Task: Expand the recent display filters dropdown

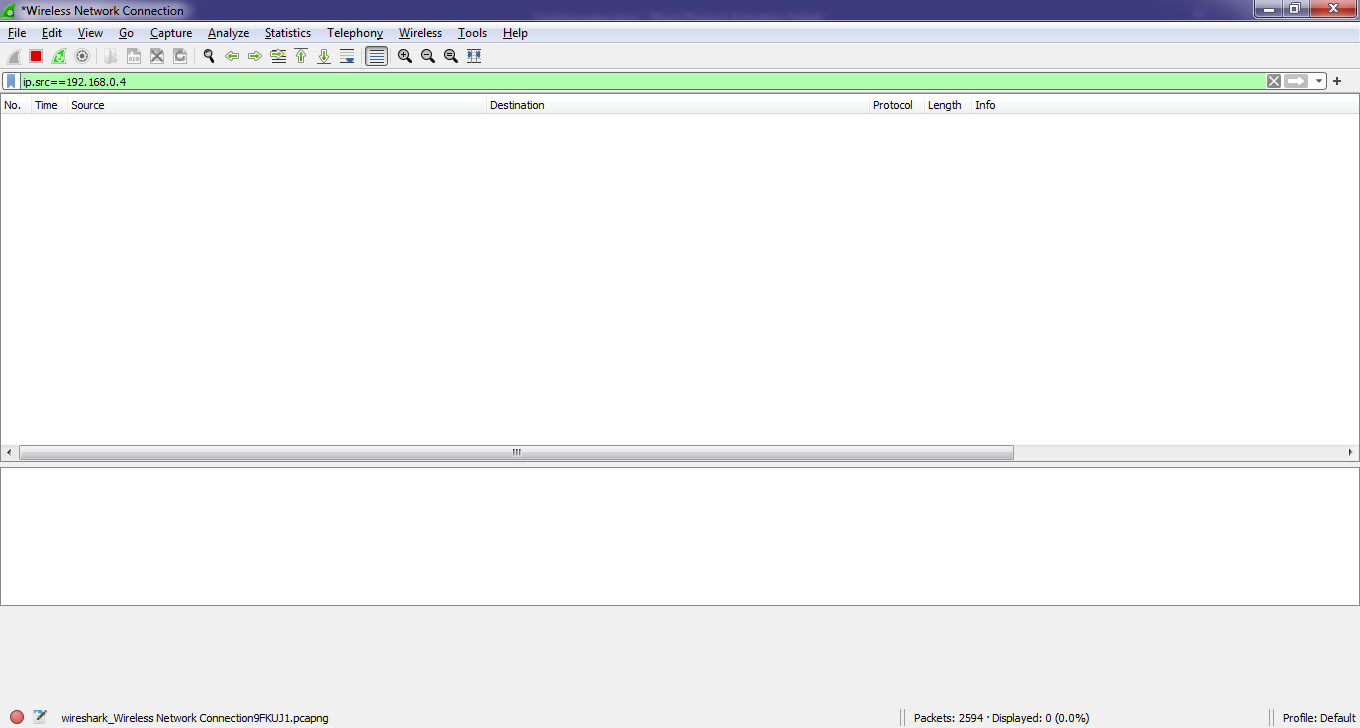Action: [1319, 81]
